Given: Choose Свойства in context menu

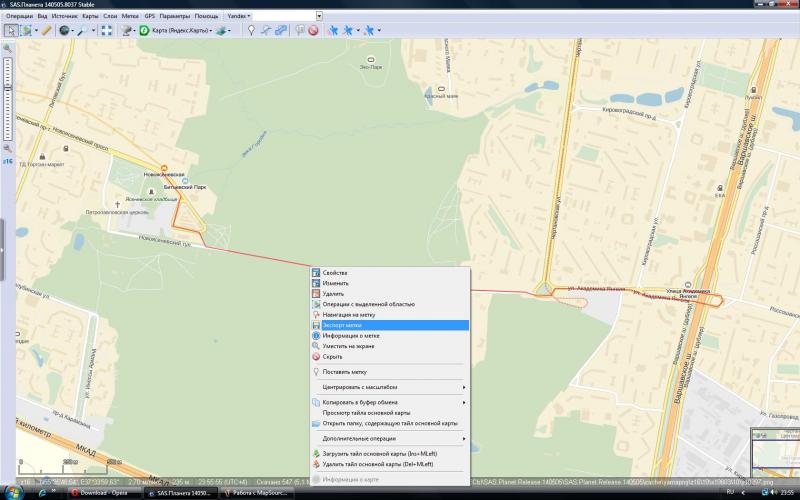Looking at the screenshot, I should pyautogui.click(x=390, y=273).
